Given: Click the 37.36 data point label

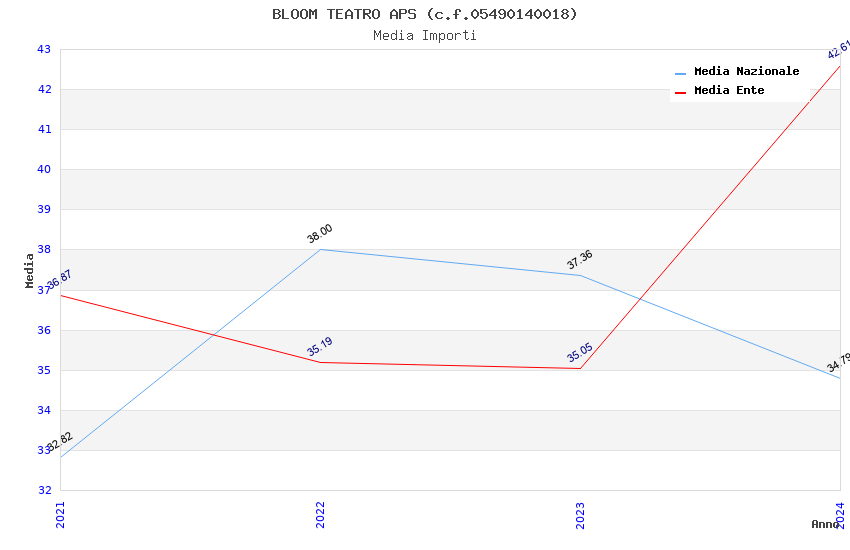Looking at the screenshot, I should tap(579, 260).
